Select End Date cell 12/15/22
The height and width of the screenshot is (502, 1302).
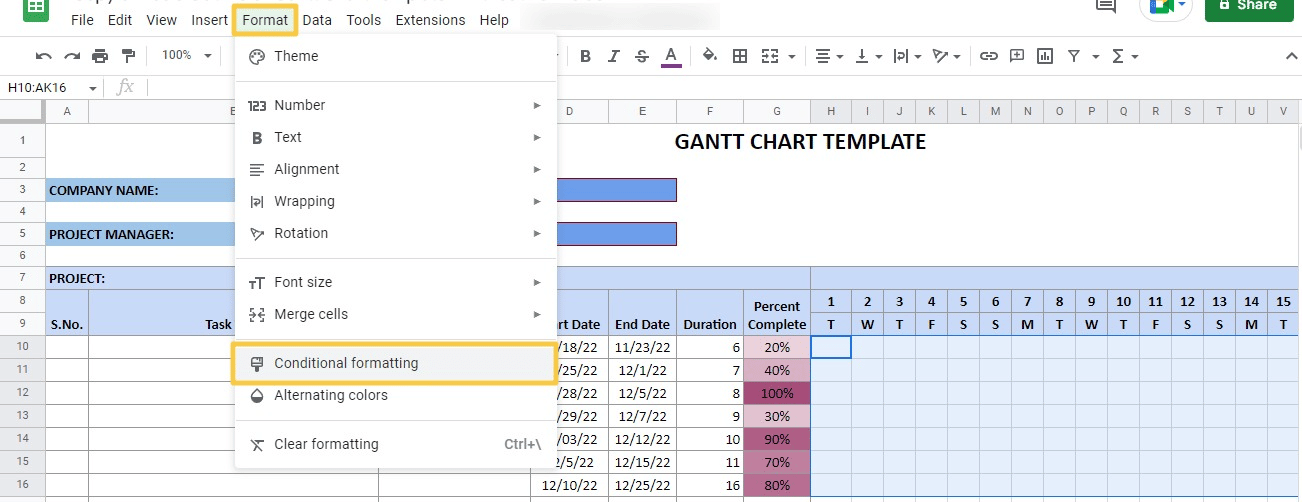[x=642, y=462]
